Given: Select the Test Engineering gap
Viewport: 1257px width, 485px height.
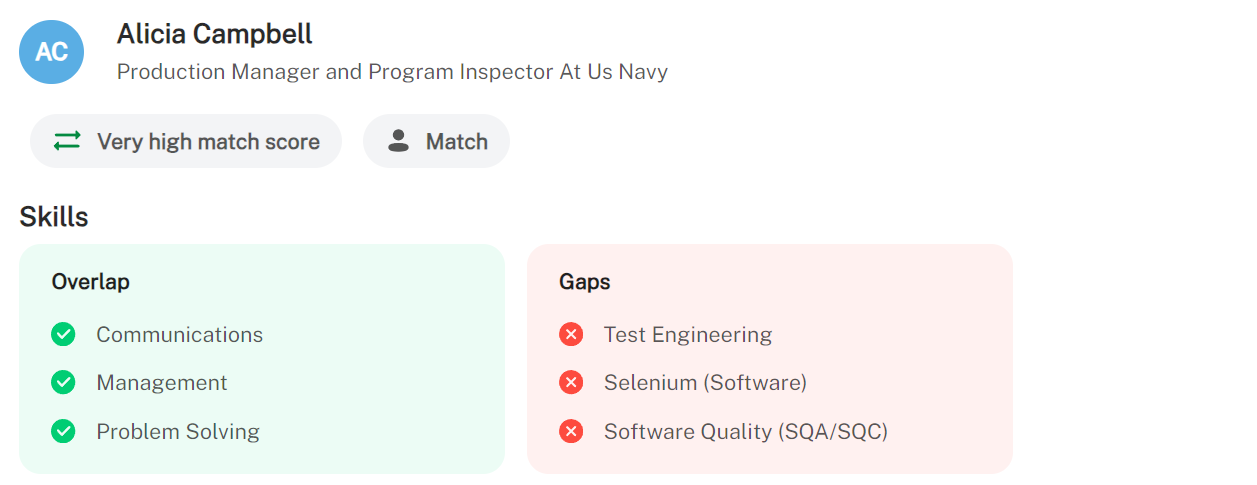Looking at the screenshot, I should [x=687, y=334].
